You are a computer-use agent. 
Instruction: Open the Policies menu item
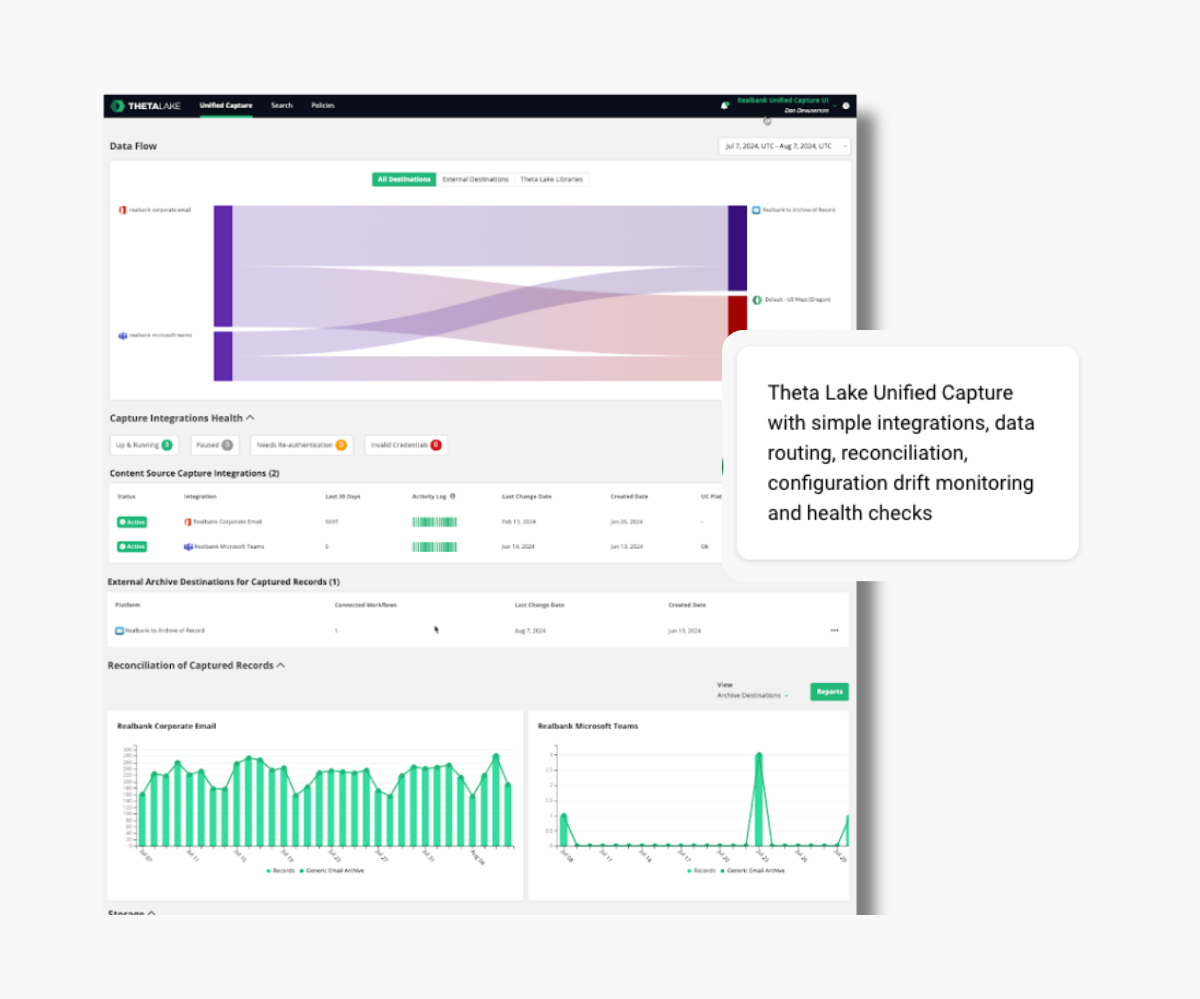323,105
